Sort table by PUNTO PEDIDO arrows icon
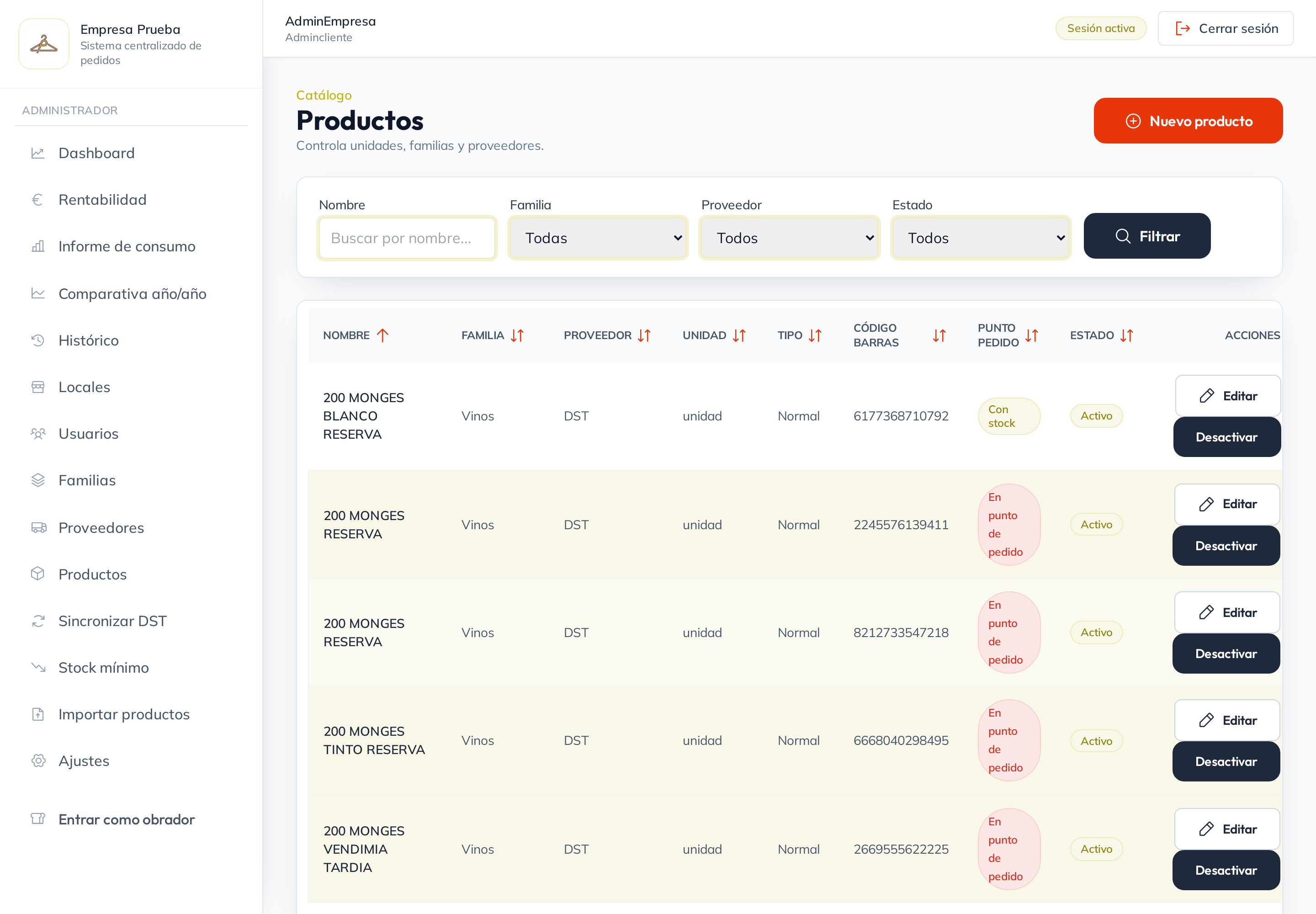This screenshot has width=1316, height=914. 1031,335
